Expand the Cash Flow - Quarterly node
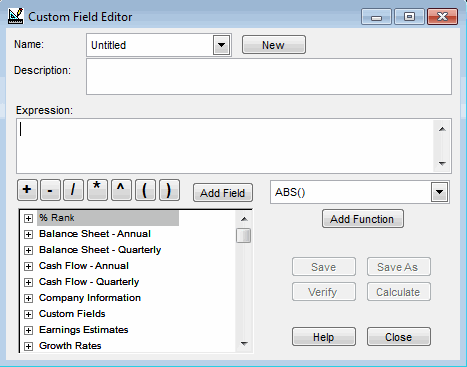Image resolution: width=467 pixels, height=367 pixels. [x=28, y=282]
